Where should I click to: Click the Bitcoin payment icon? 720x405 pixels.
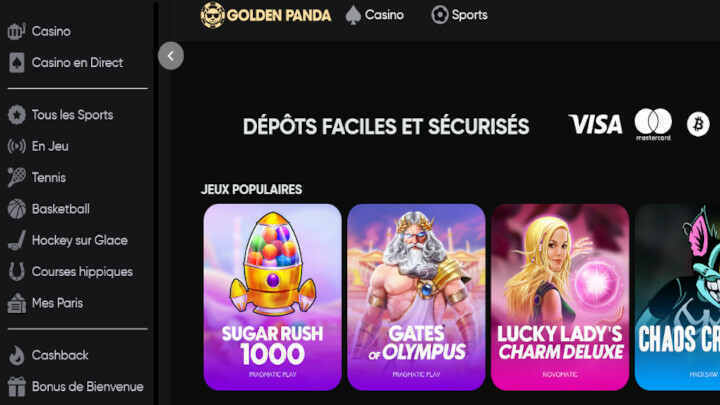[x=698, y=124]
